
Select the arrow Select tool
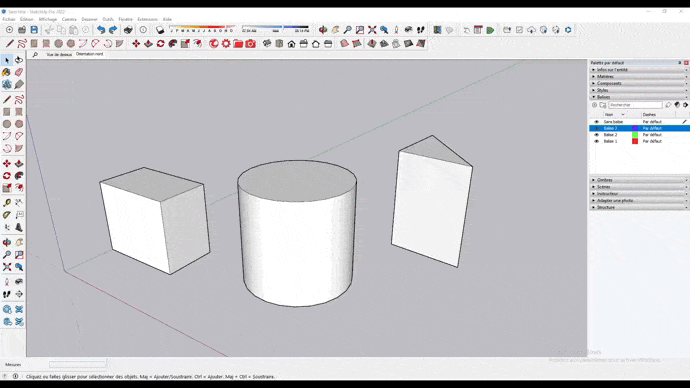[7, 60]
